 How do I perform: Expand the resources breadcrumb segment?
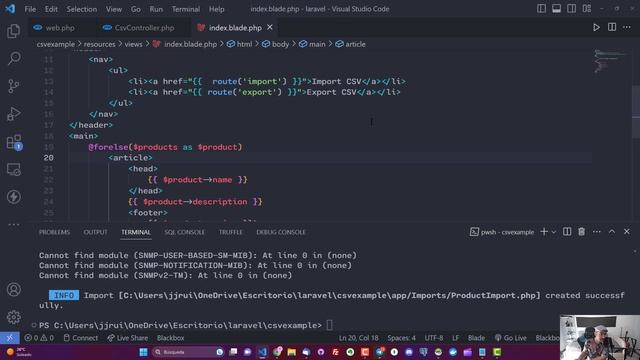[99, 44]
